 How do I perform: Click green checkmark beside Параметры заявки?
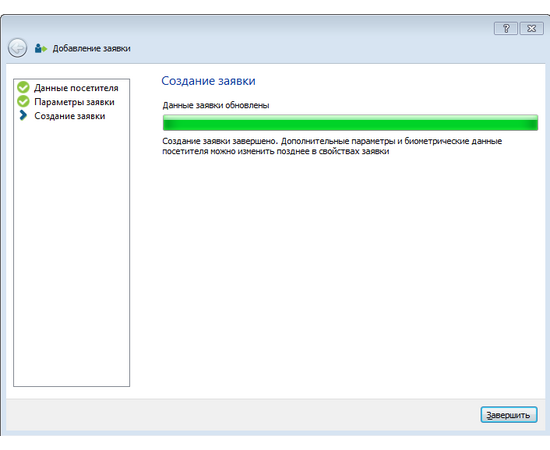(x=24, y=102)
